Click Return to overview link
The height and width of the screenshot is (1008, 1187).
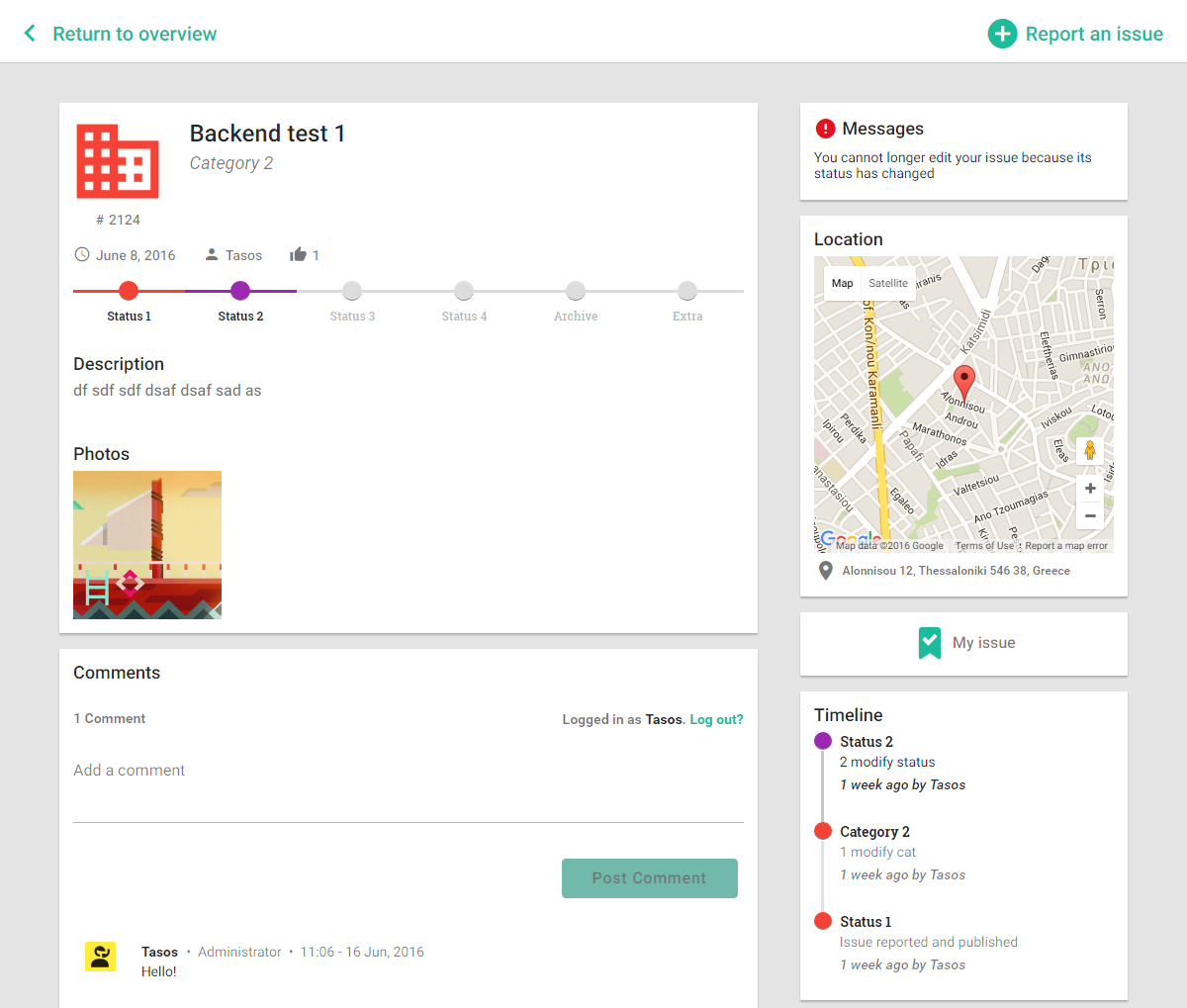[135, 34]
